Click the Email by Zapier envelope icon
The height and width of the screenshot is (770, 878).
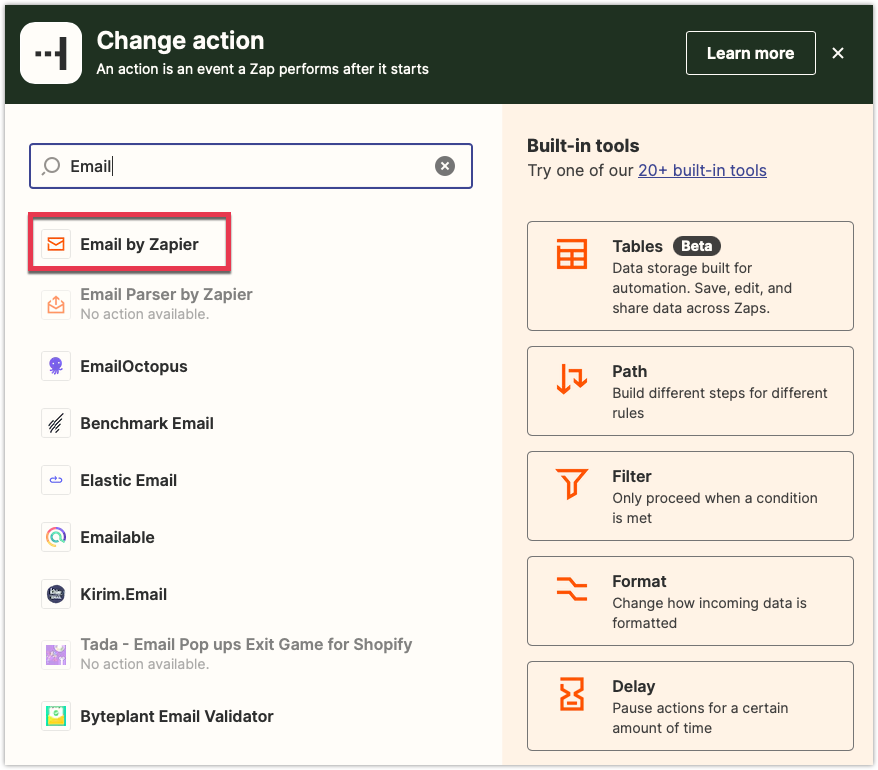[x=56, y=244]
